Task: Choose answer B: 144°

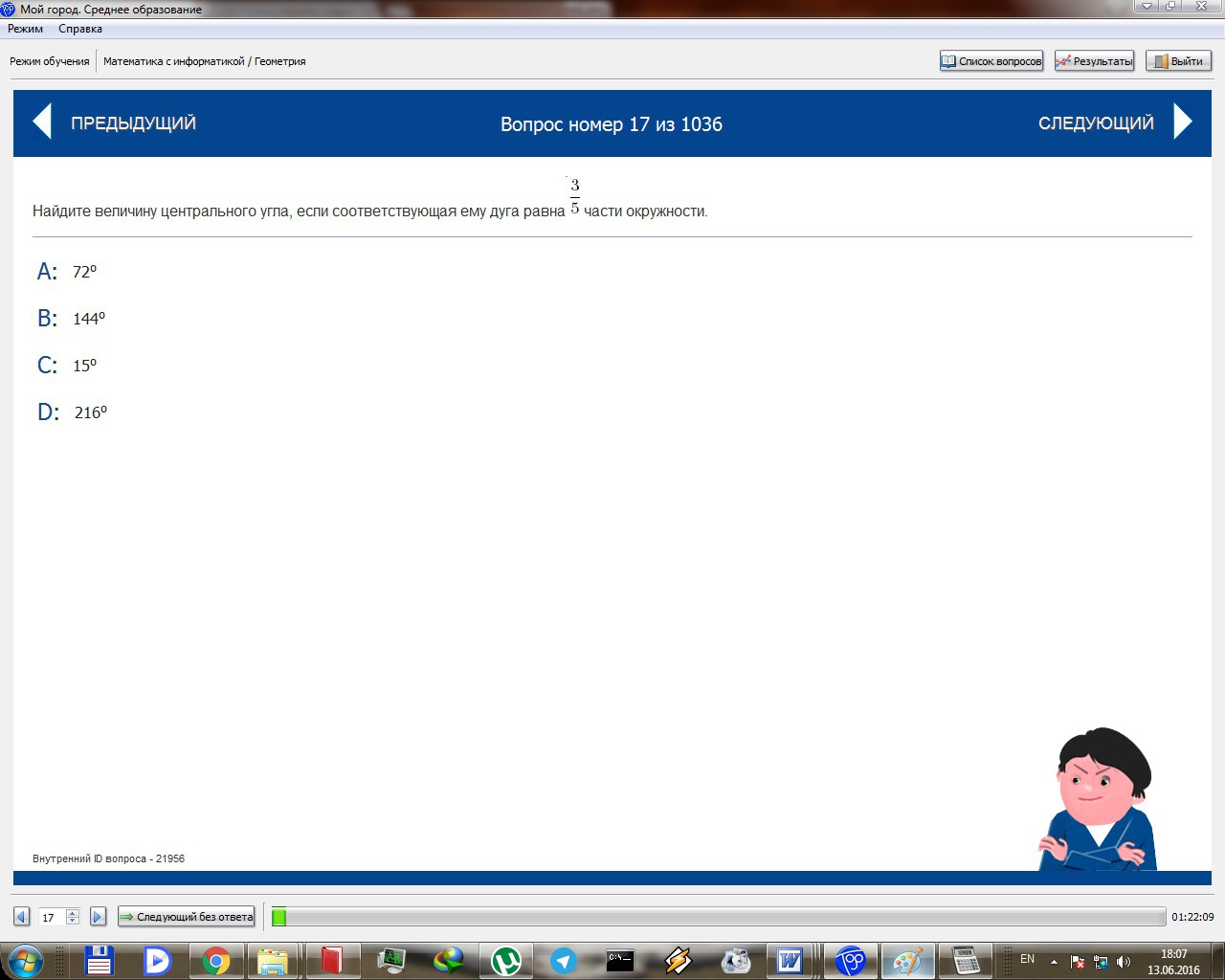Action: [88, 319]
